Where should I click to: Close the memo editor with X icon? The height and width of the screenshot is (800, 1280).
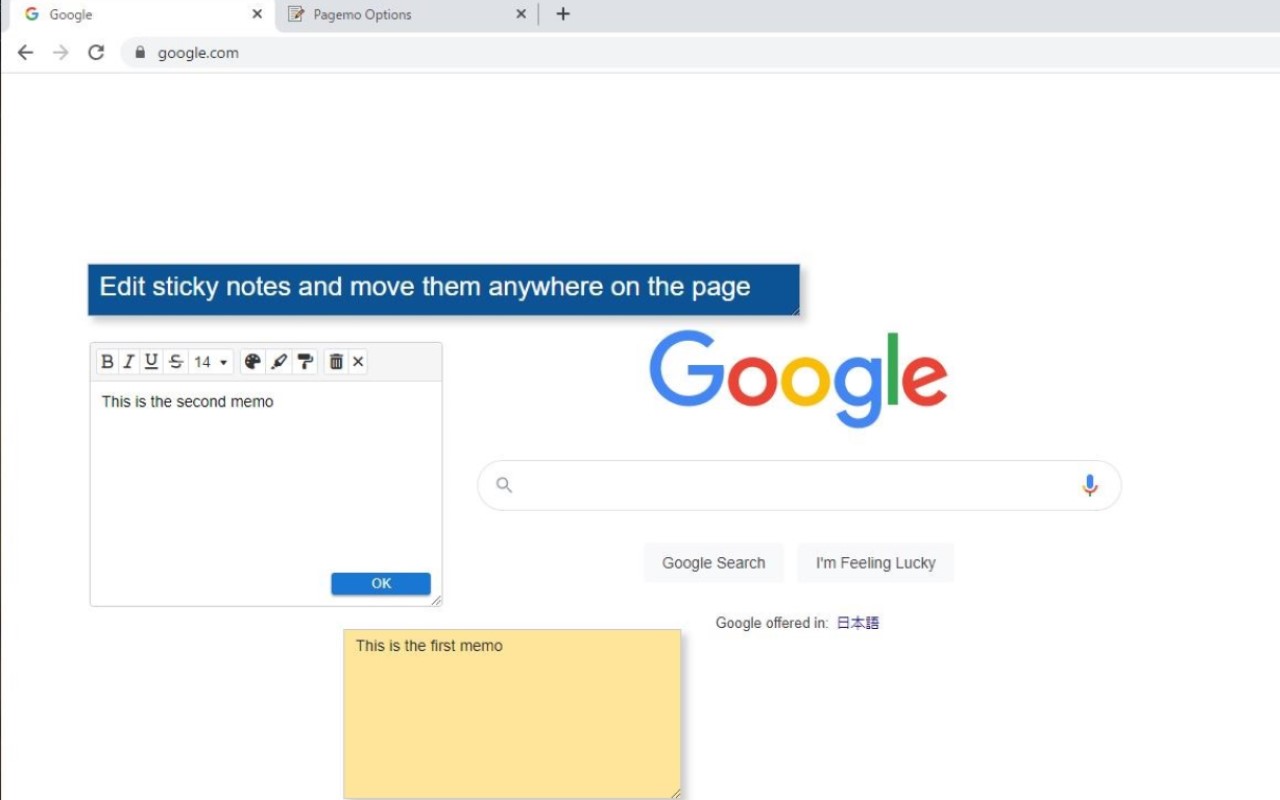(x=358, y=362)
